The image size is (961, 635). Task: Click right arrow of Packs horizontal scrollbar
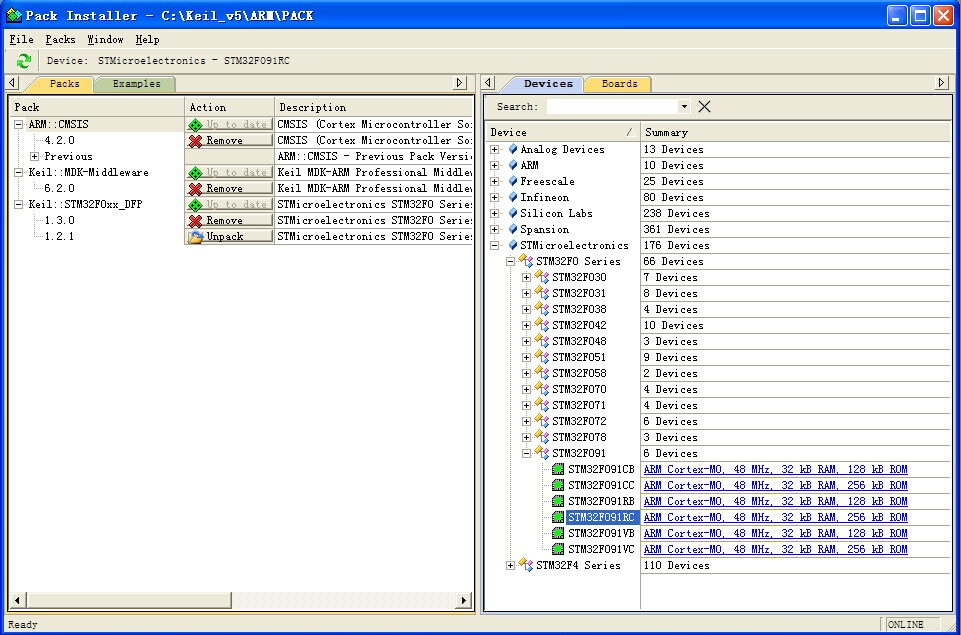click(x=464, y=599)
